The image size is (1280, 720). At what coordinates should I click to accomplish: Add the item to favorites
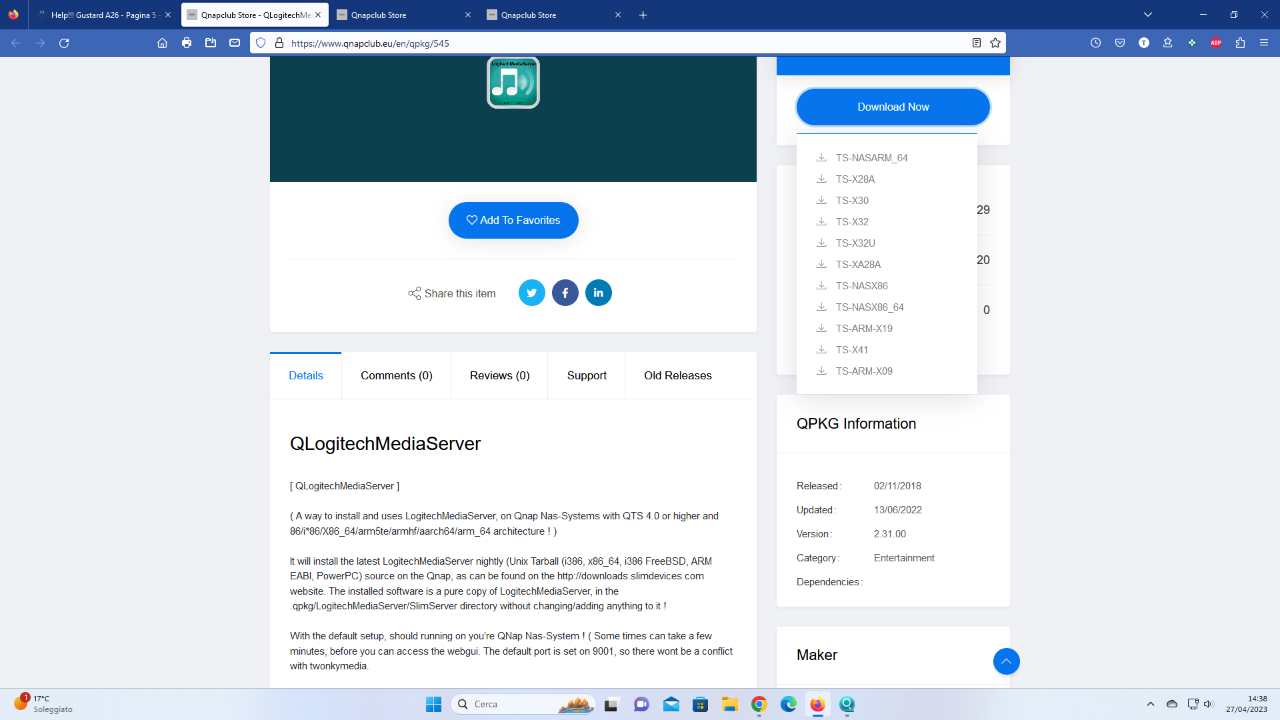(513, 220)
